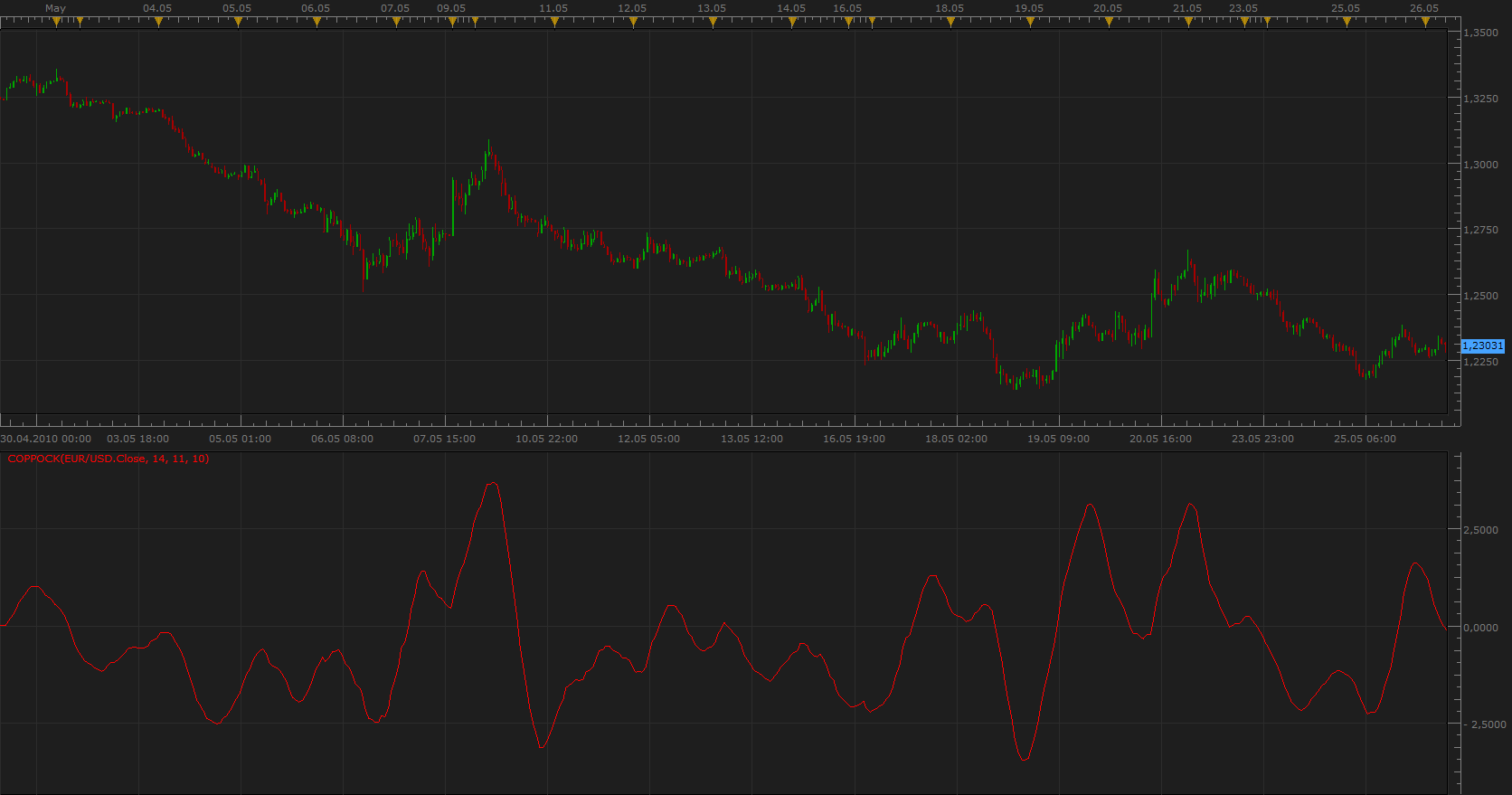The image size is (1512, 795).
Task: Click the 23.05 date label at top
Action: click(1243, 8)
